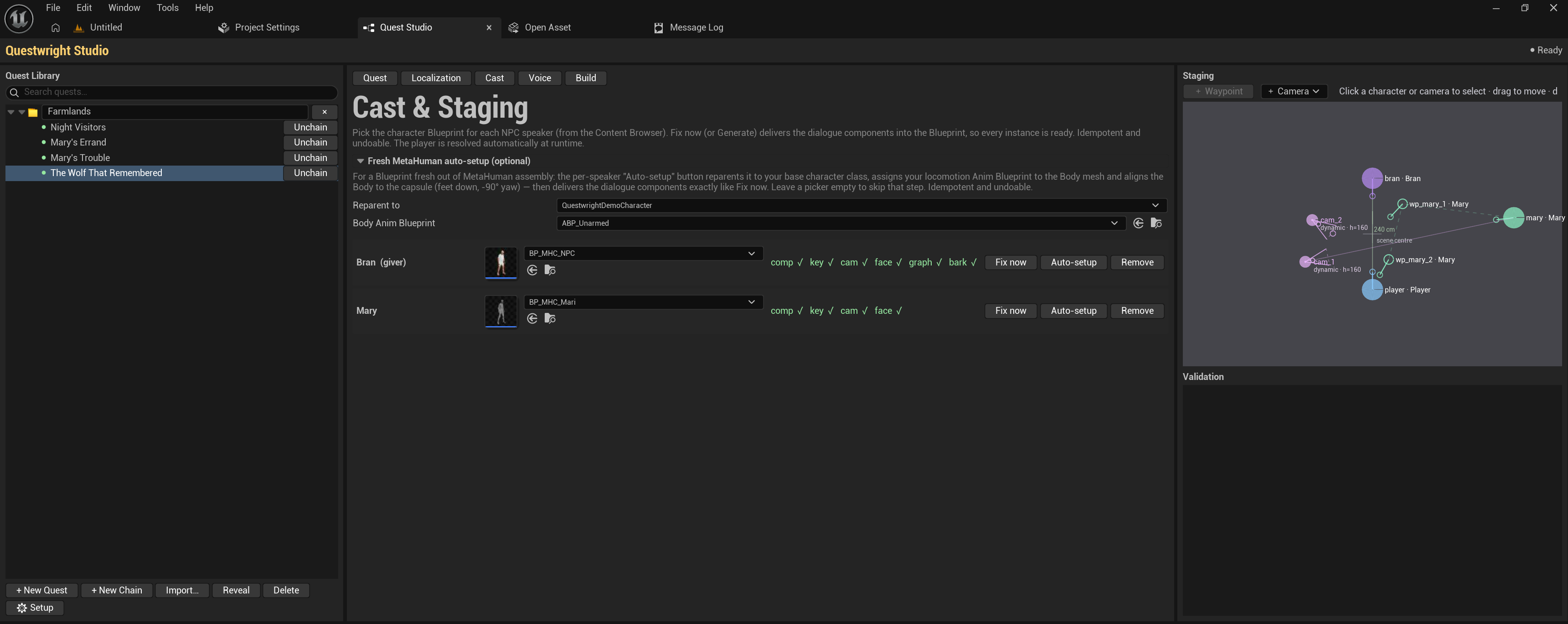Screen dimensions: 1568x624
Task: Click Fix now for Bran (giver)
Action: pos(1011,262)
